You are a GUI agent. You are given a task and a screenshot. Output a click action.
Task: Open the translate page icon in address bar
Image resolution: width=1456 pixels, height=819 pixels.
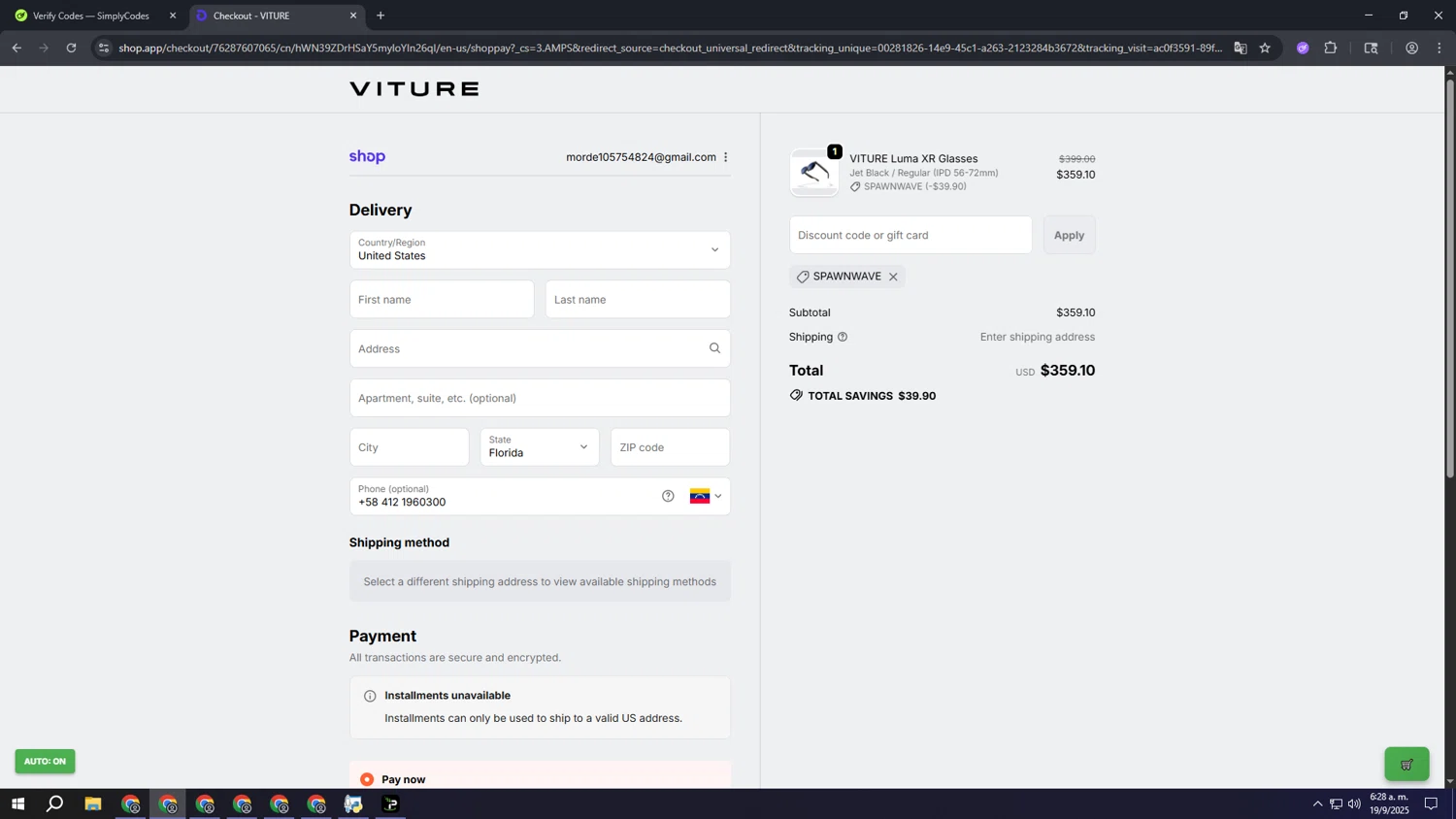point(1240,48)
